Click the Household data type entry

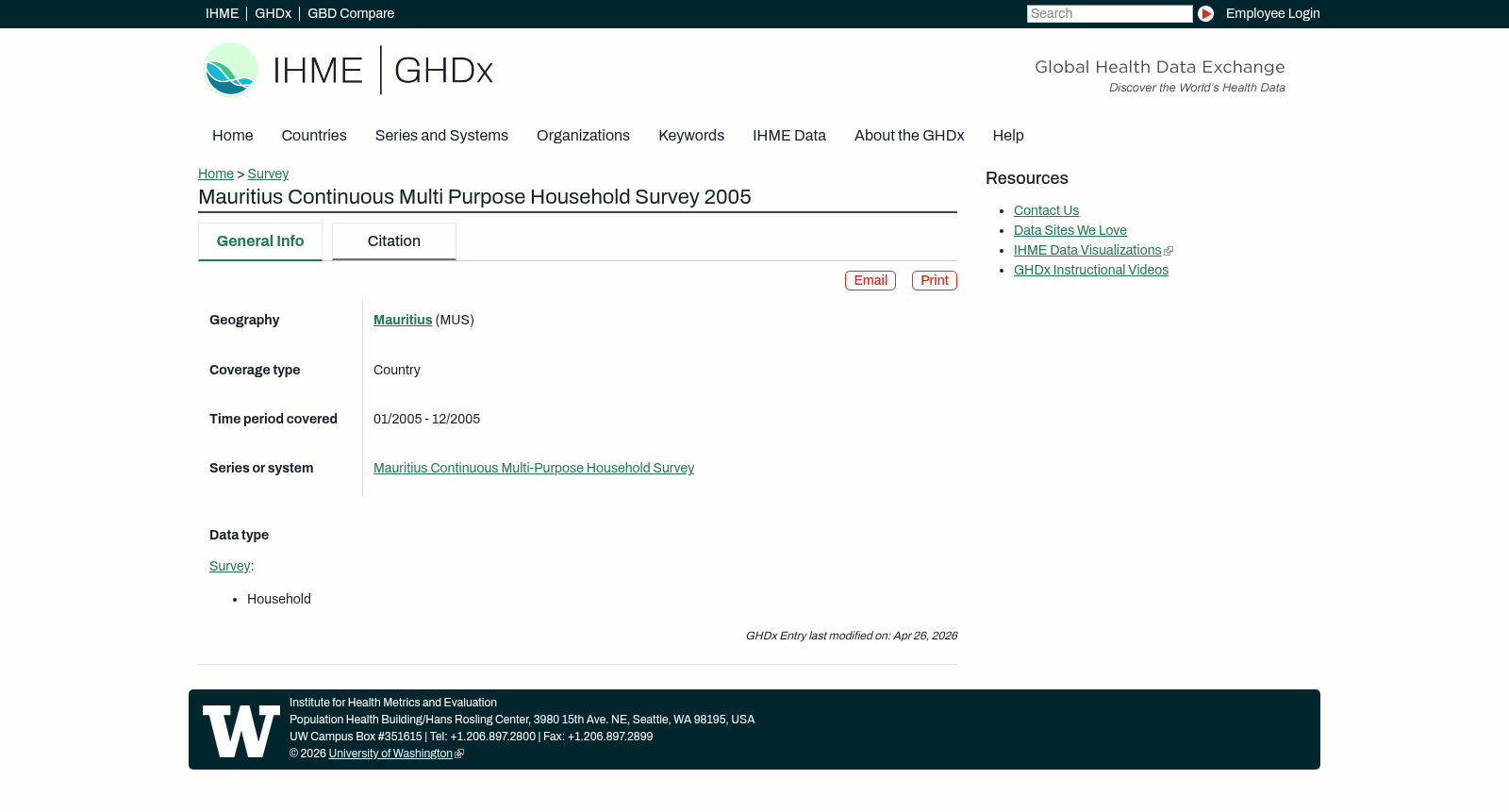coord(279,600)
